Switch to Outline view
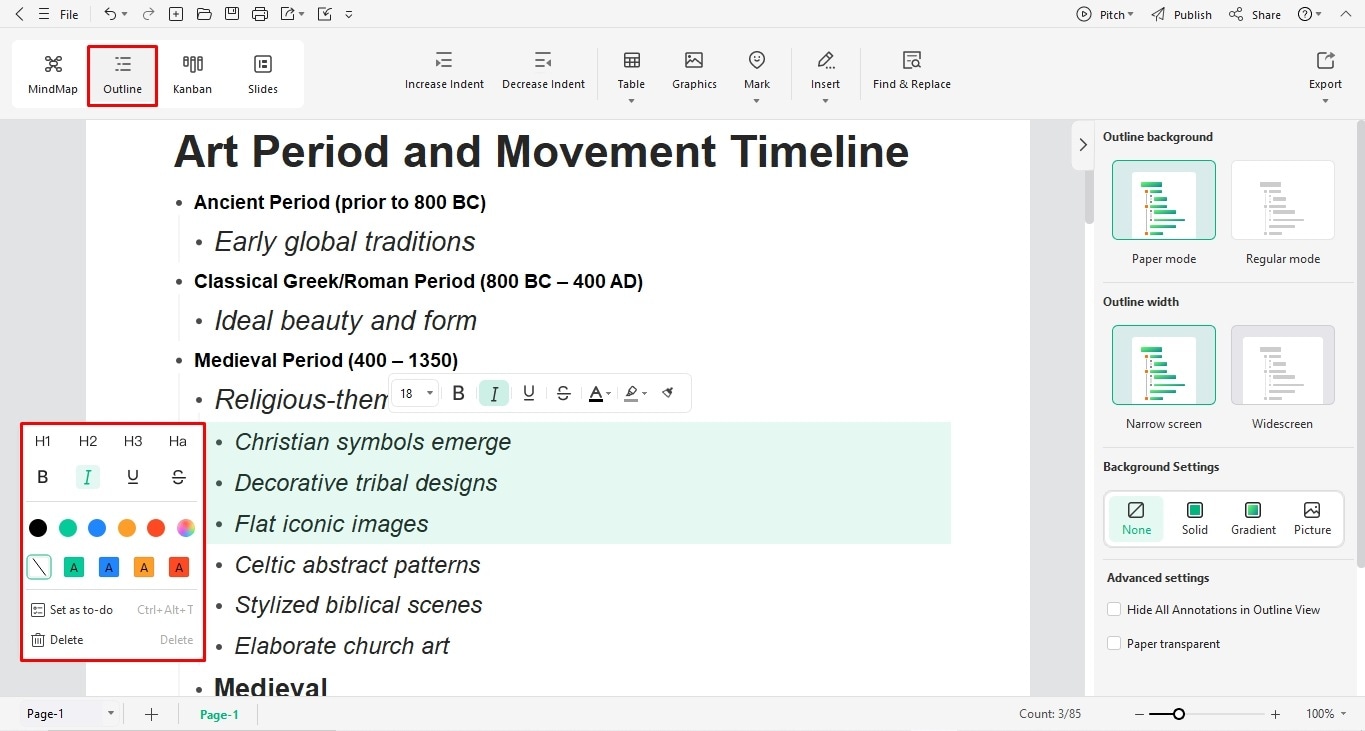Viewport: 1365px width, 731px height. (x=122, y=74)
